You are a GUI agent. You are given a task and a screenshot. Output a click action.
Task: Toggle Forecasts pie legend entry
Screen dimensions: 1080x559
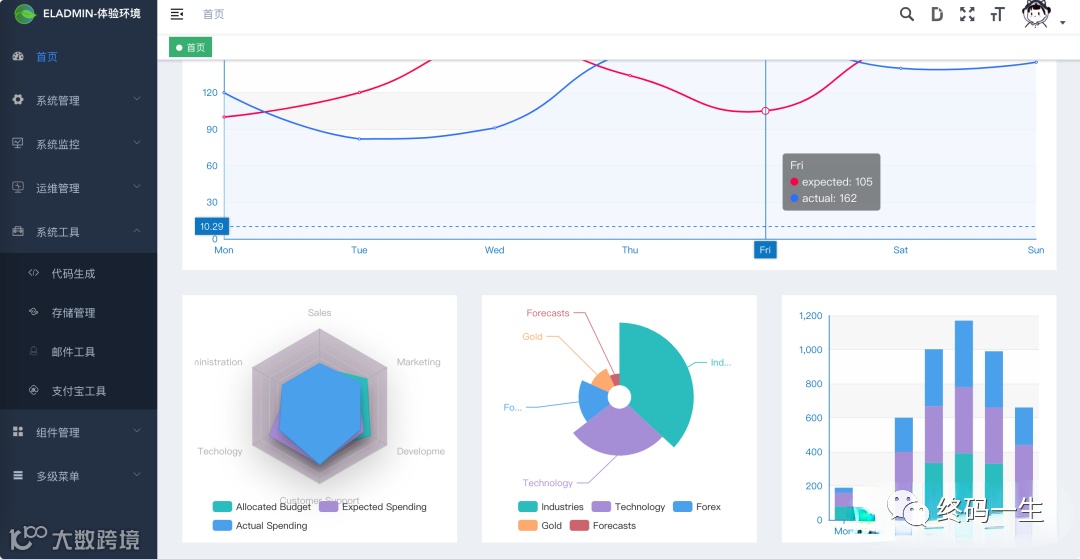603,525
